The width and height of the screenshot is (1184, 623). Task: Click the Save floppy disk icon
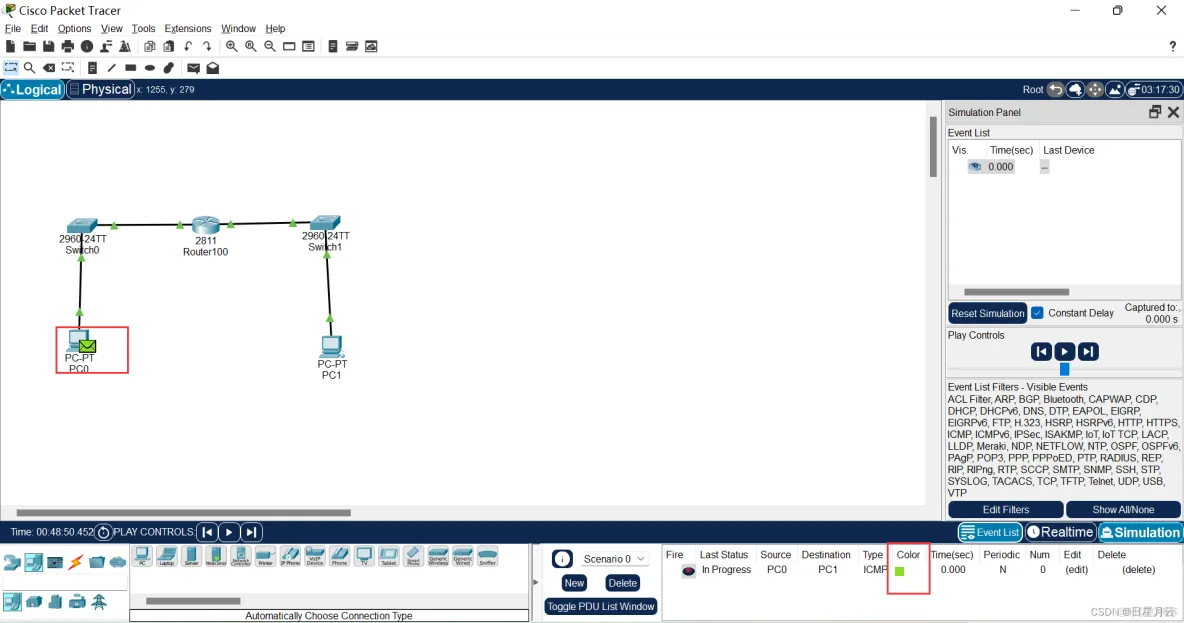point(48,47)
